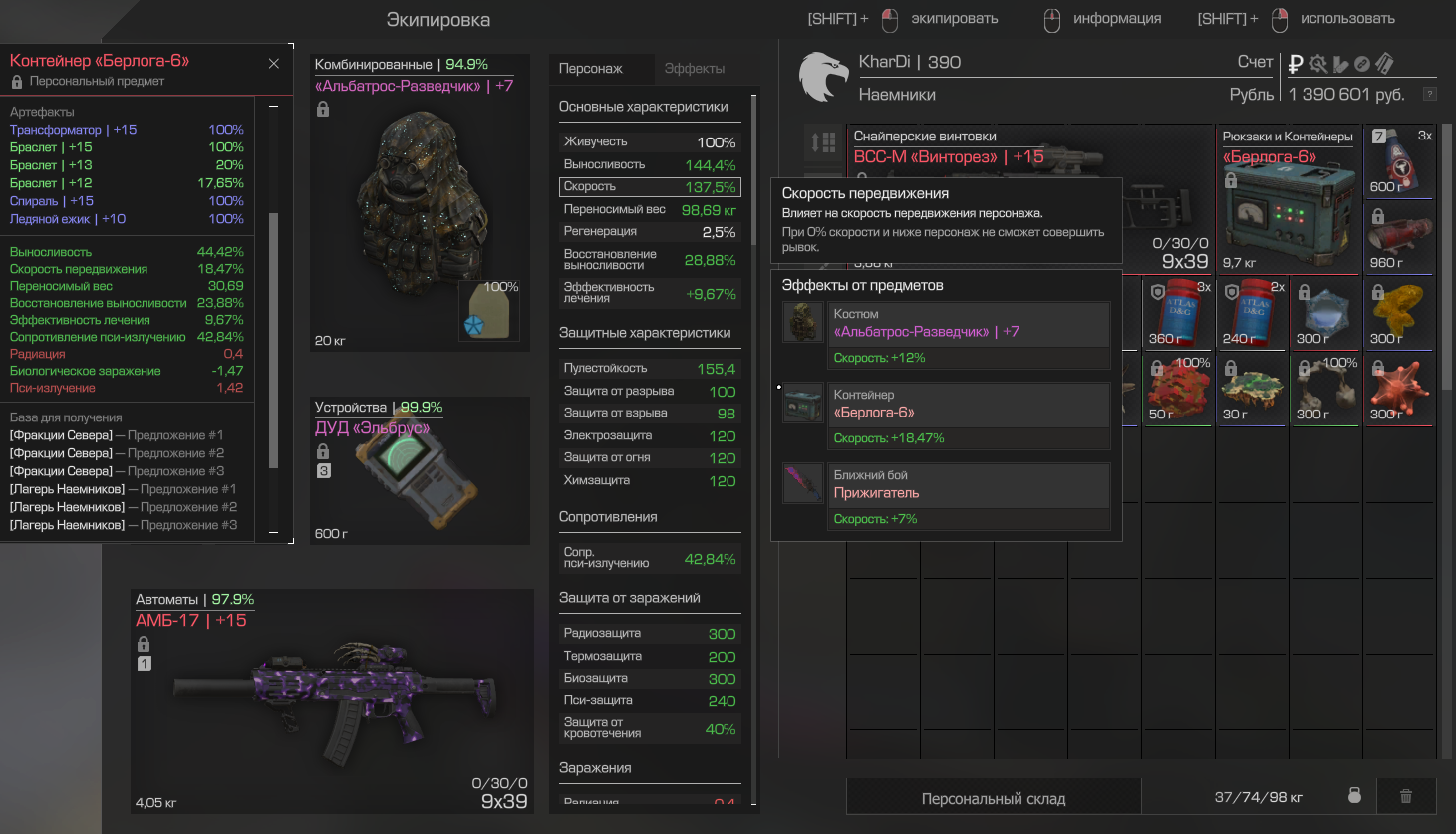
Task: Click the Браслет +13 artifact entry
Action: [127, 165]
